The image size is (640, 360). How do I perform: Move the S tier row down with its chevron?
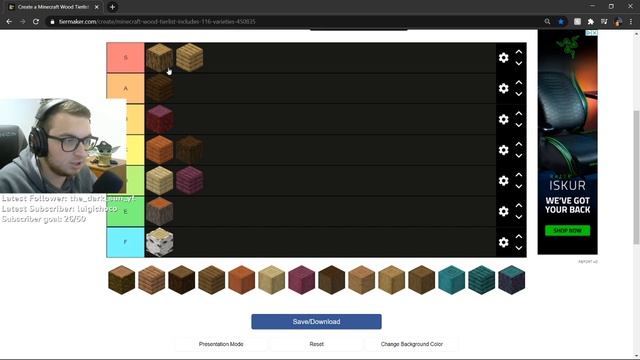point(519,63)
